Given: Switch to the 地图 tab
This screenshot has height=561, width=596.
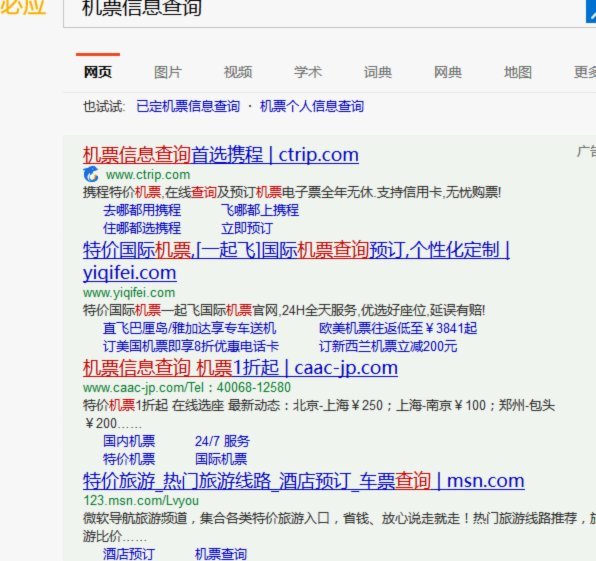Looking at the screenshot, I should pyautogui.click(x=518, y=72).
